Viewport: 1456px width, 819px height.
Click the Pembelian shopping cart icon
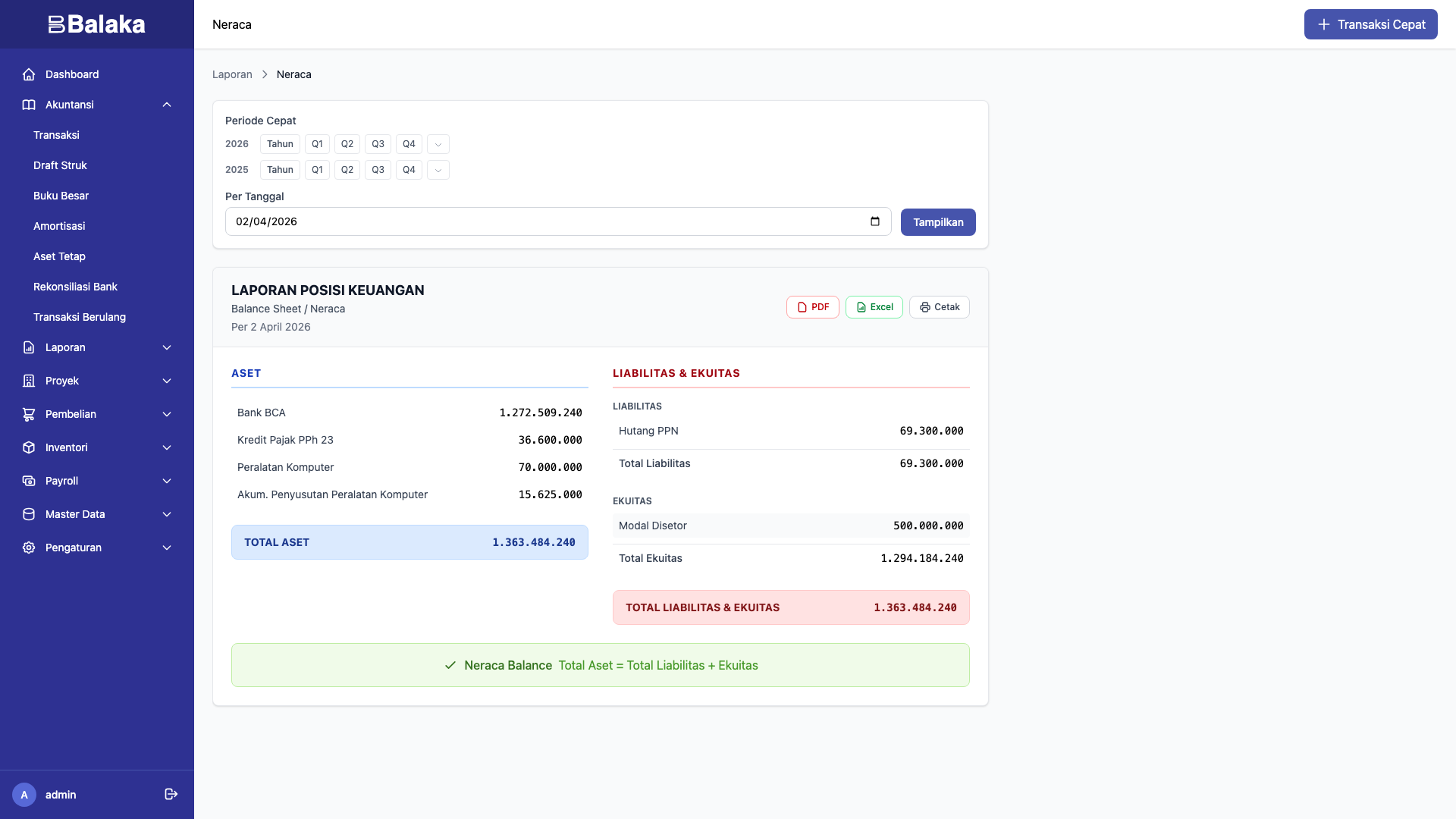click(29, 414)
